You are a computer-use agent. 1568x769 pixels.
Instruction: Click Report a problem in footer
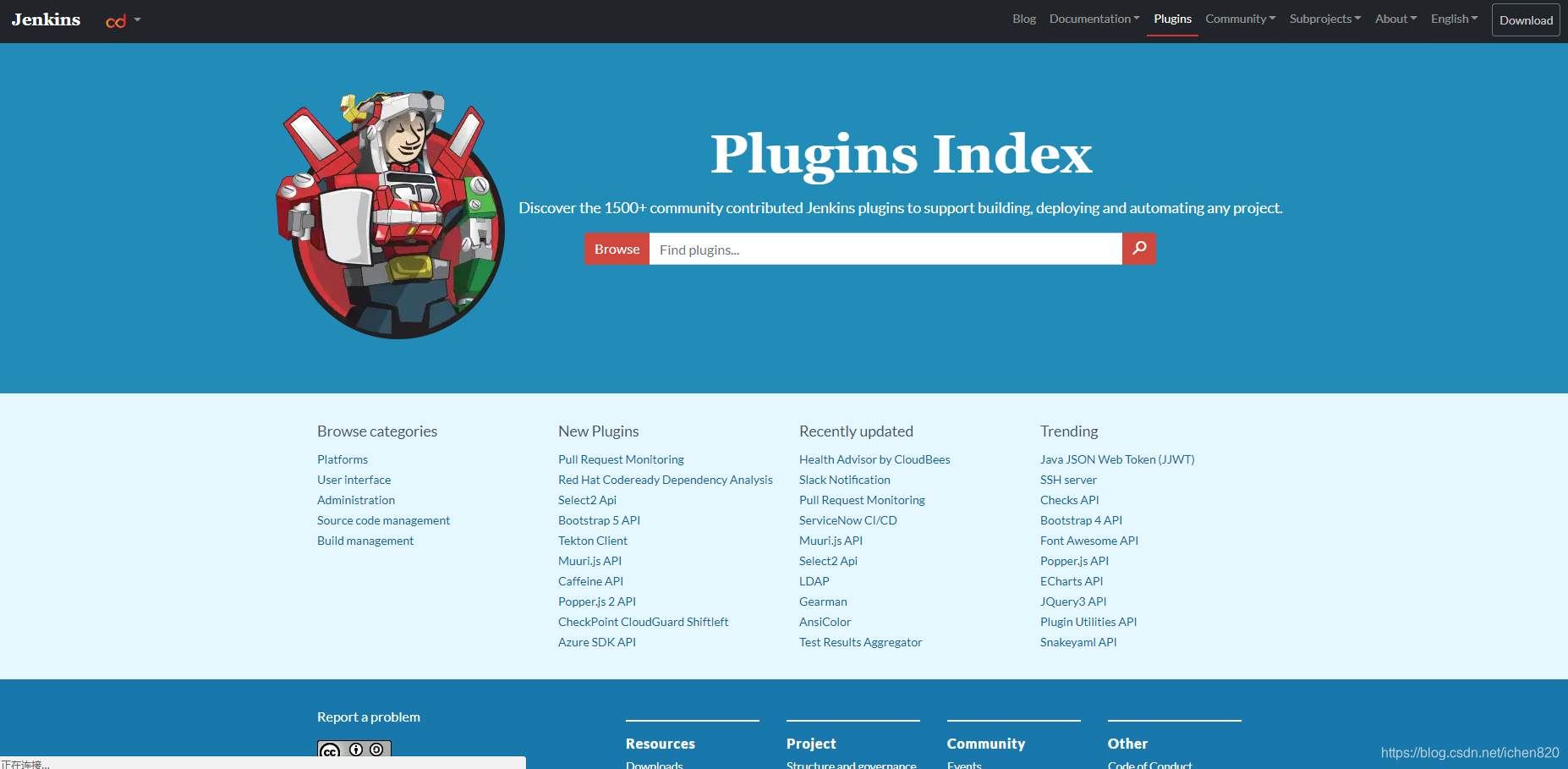[x=369, y=717]
